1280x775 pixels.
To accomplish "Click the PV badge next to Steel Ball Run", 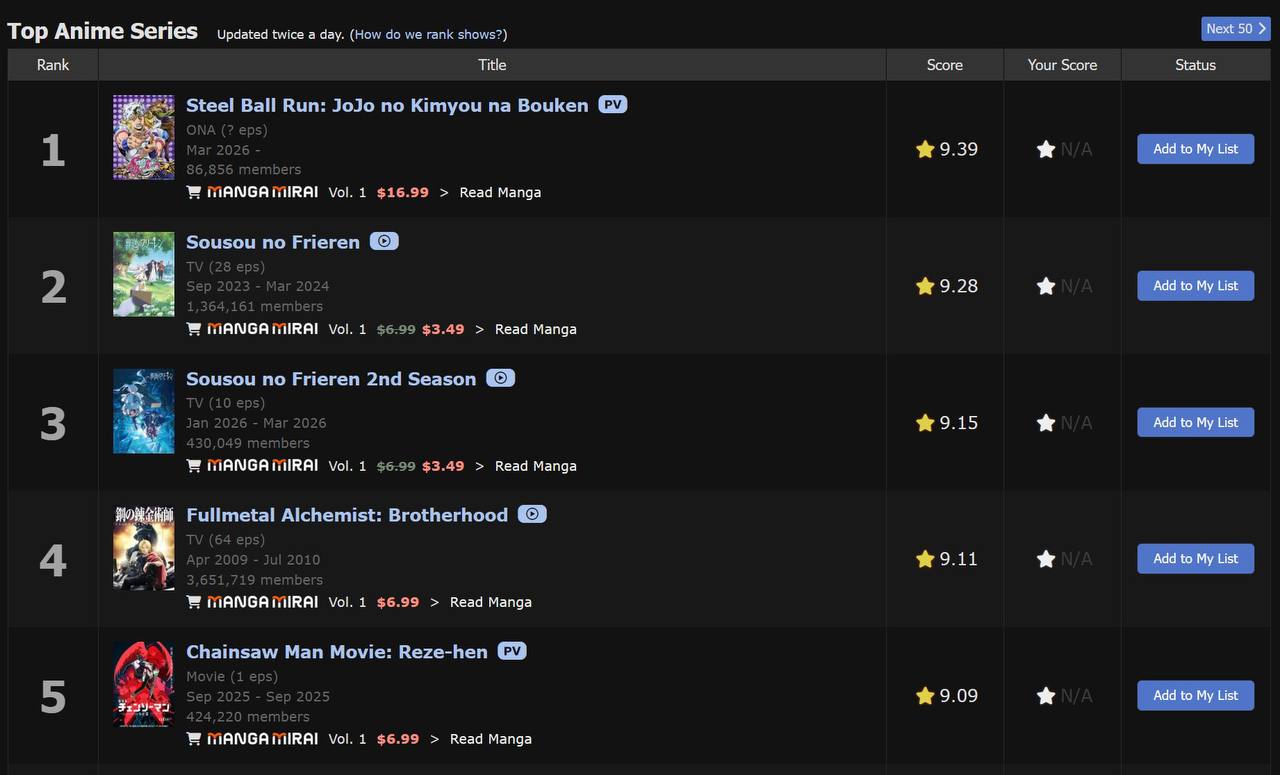I will pos(612,104).
